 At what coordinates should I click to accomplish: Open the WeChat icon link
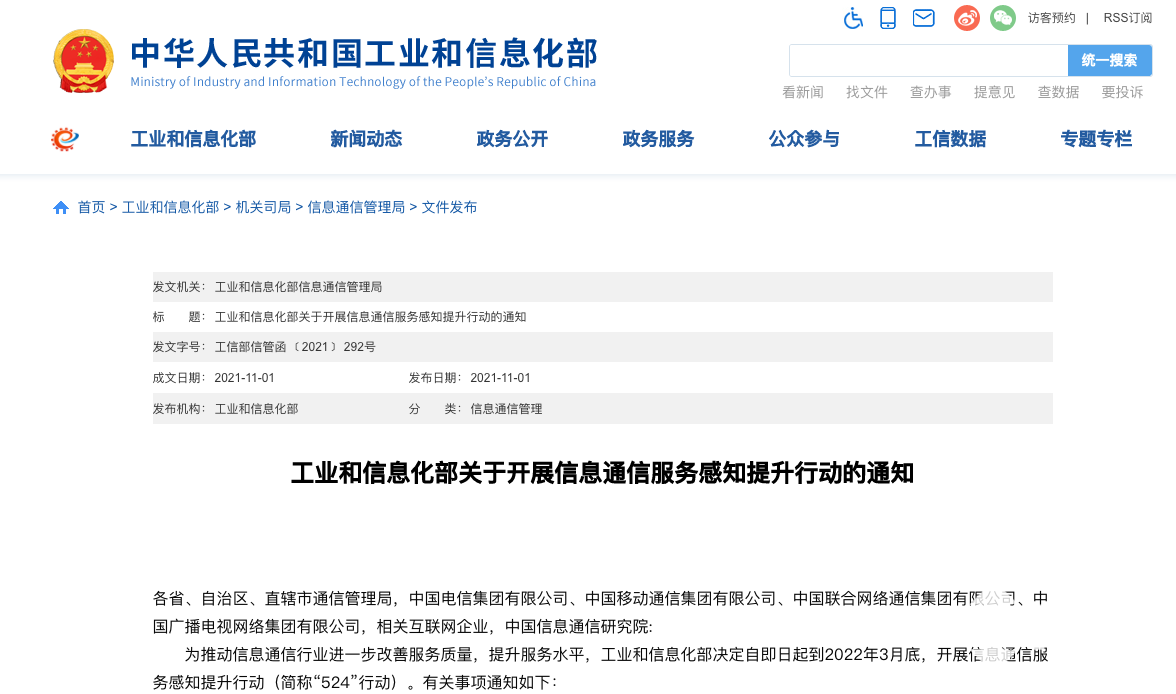(1002, 18)
